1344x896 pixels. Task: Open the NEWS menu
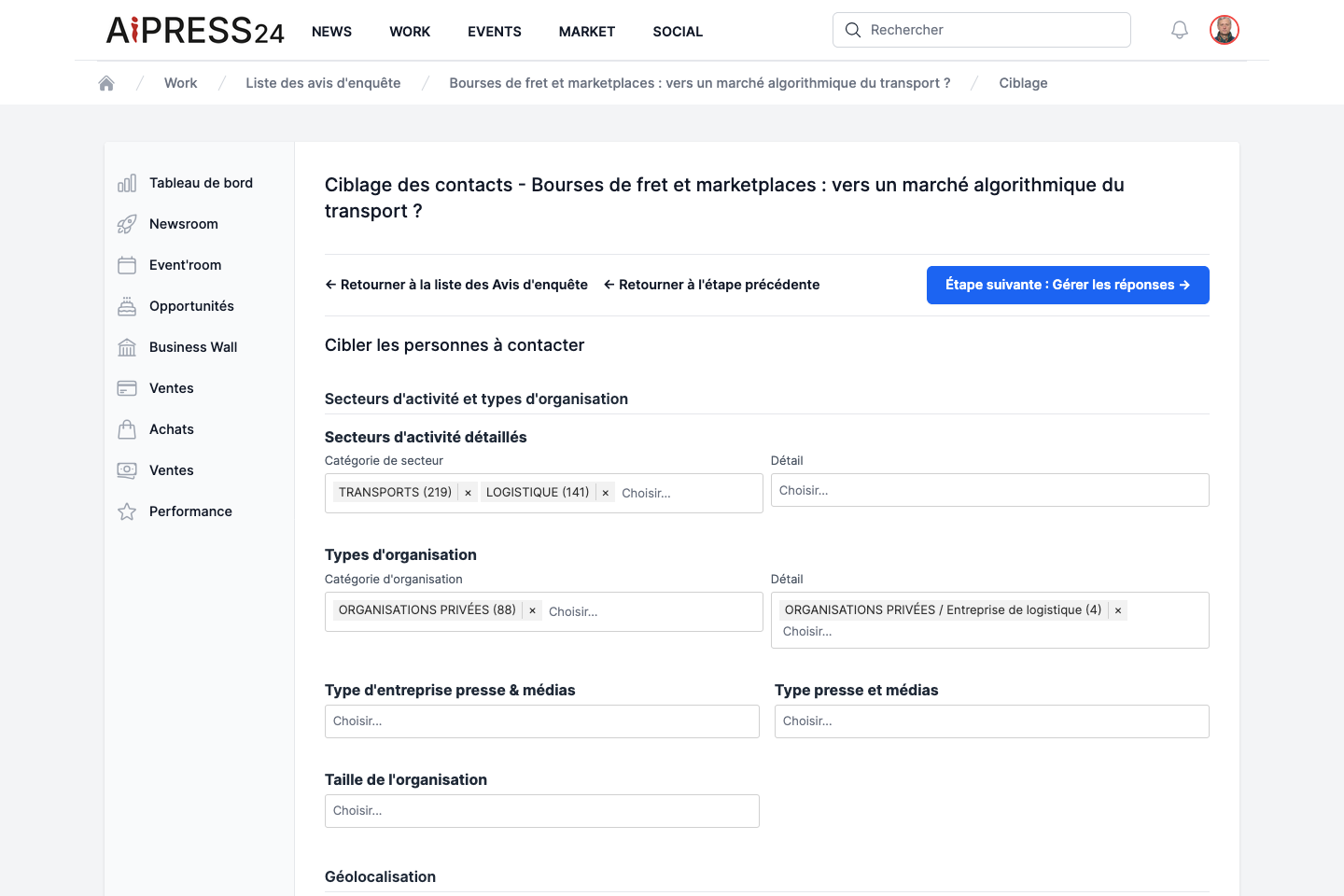coord(331,32)
